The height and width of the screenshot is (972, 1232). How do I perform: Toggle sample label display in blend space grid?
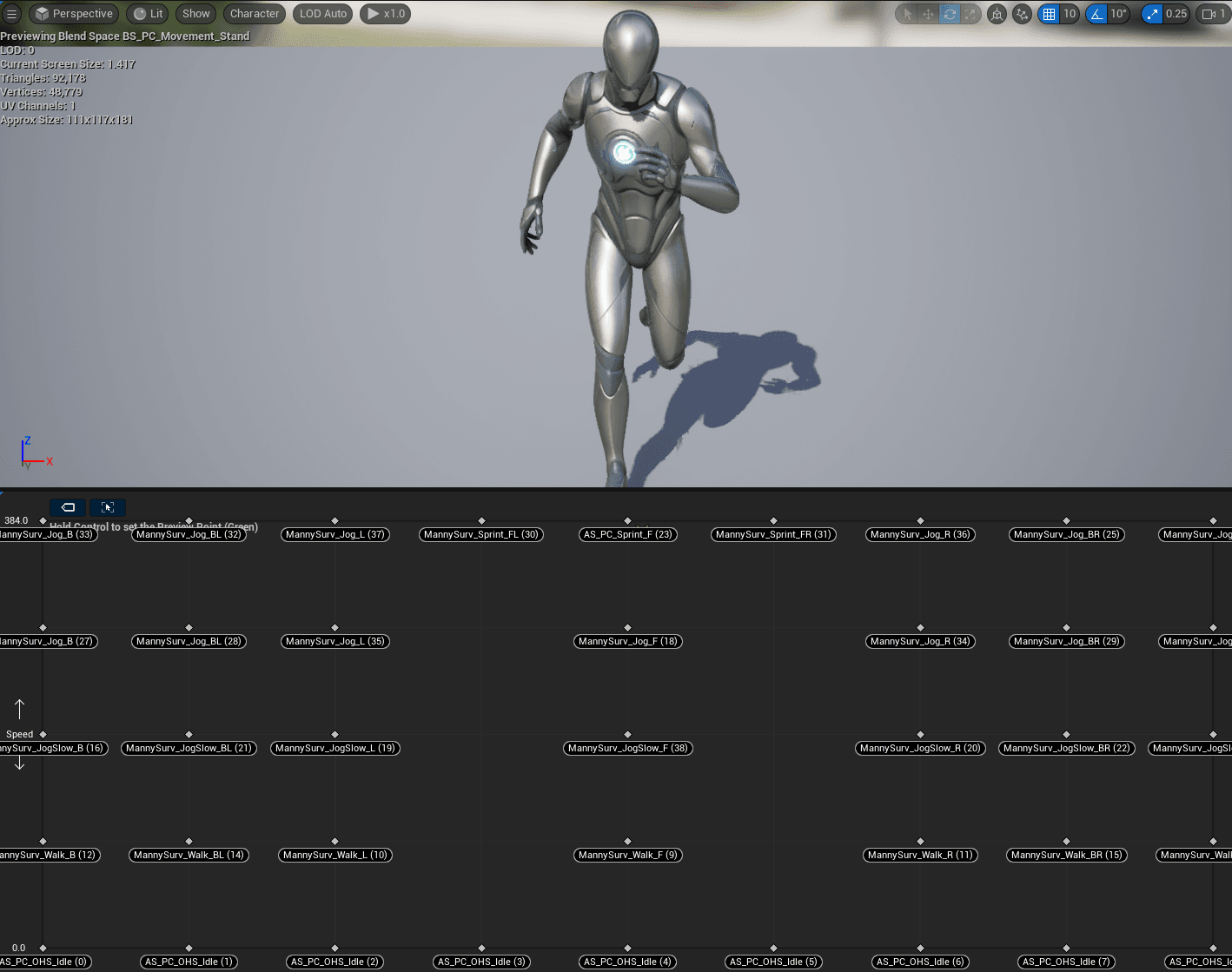(x=68, y=507)
